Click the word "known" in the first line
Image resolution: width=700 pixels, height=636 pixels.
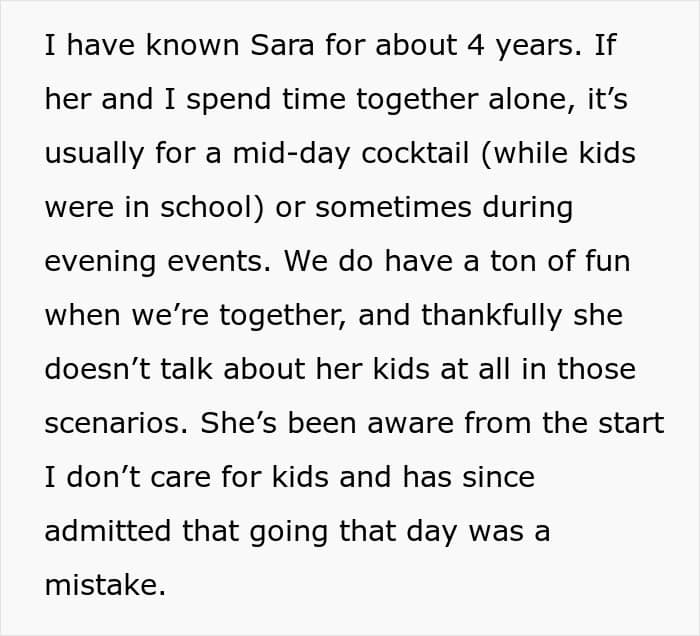tap(159, 46)
